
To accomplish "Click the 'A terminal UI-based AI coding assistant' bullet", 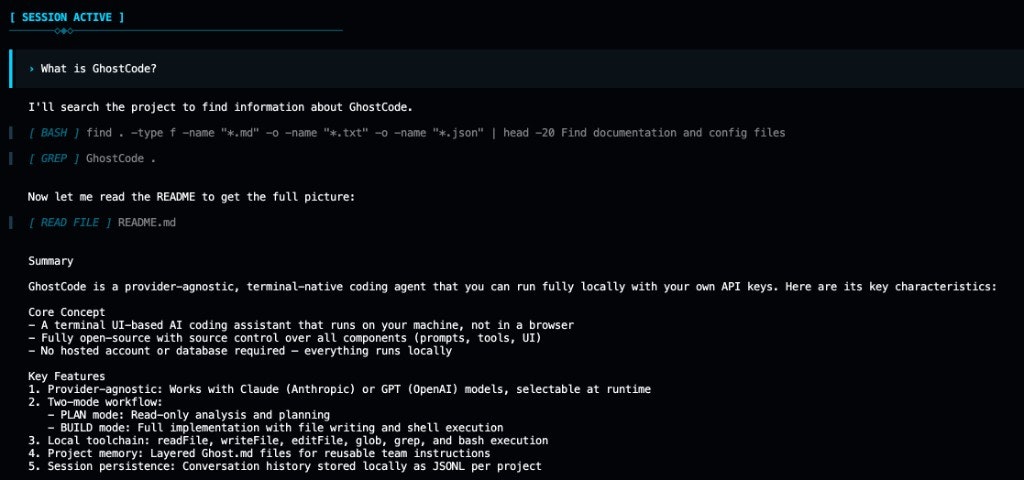I will tap(301, 325).
